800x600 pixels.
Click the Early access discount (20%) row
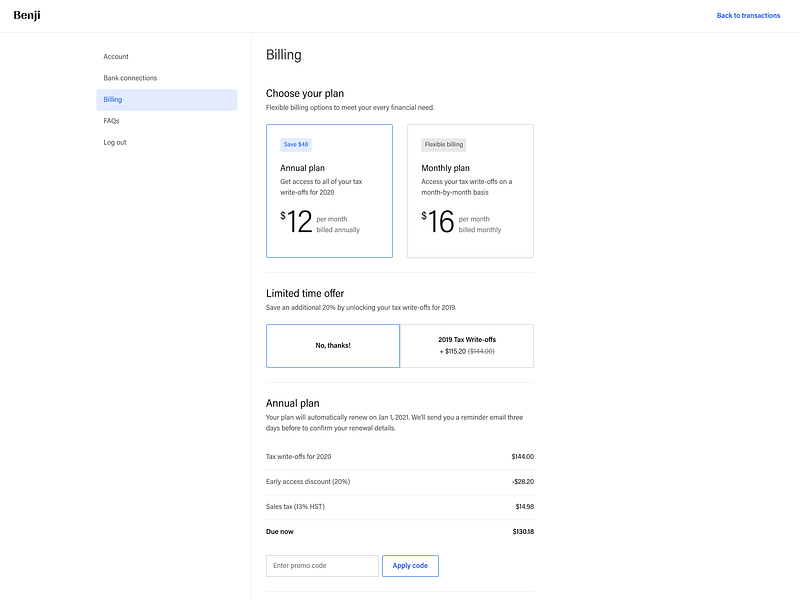point(400,482)
